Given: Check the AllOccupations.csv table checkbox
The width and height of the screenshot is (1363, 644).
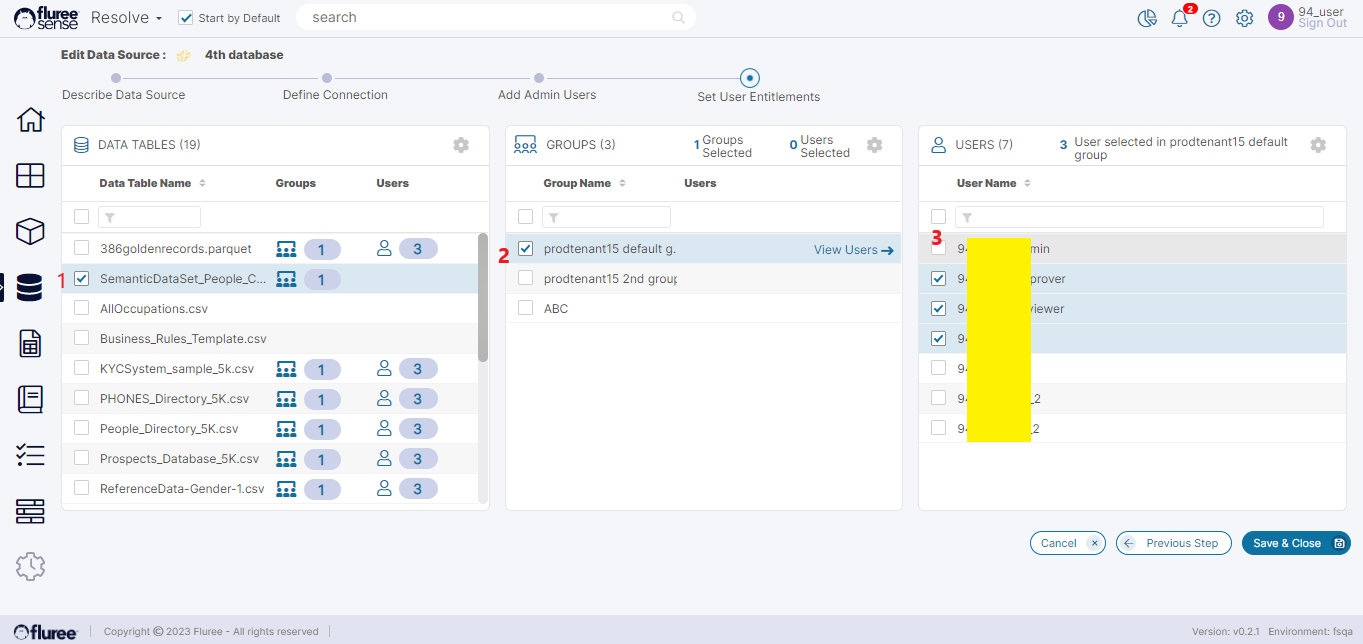Looking at the screenshot, I should coord(82,309).
